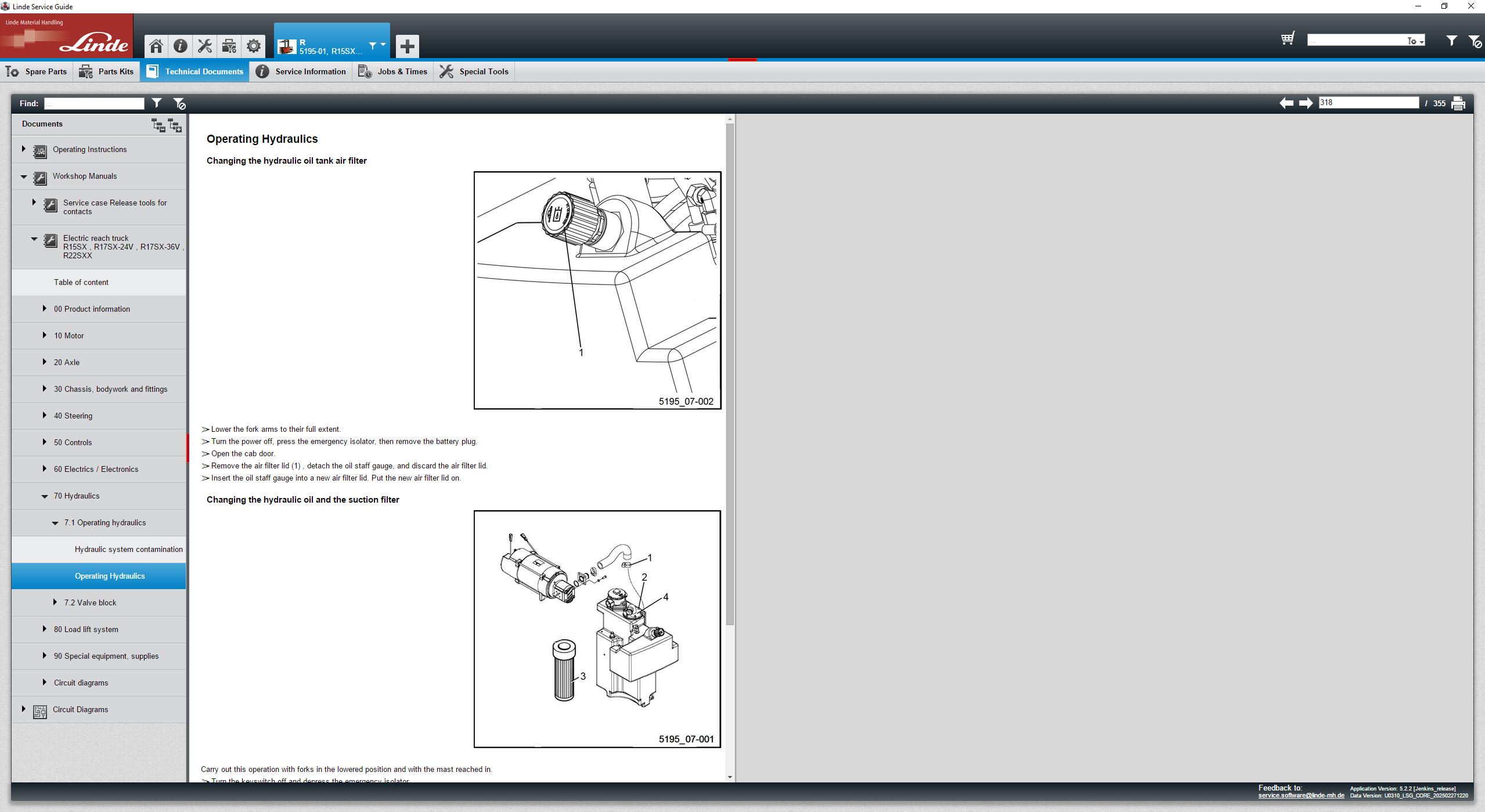Select the R 5195-01 truck tab
Viewport: 1485px width, 812px height.
click(331, 41)
